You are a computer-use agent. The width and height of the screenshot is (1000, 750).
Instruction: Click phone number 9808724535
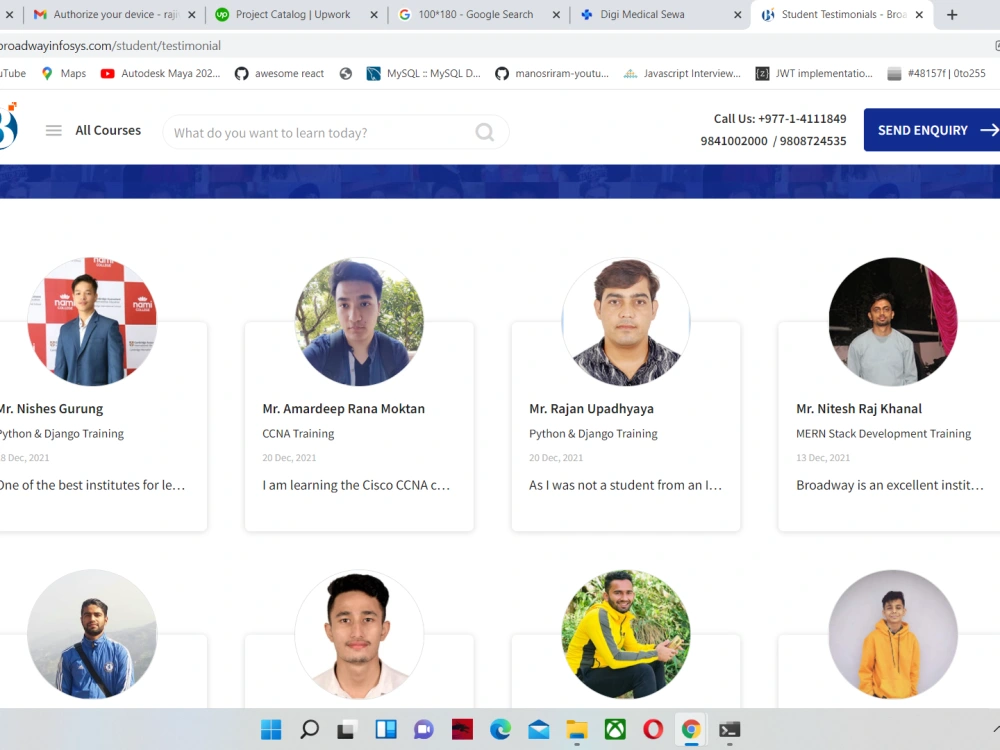point(812,141)
